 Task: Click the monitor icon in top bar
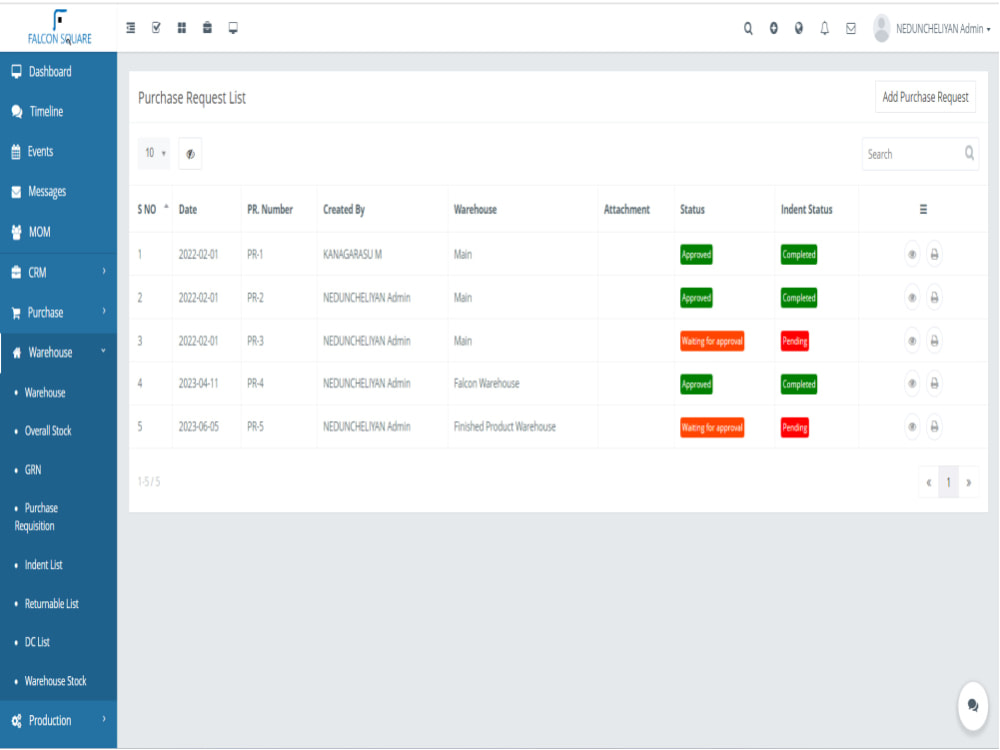click(x=233, y=28)
